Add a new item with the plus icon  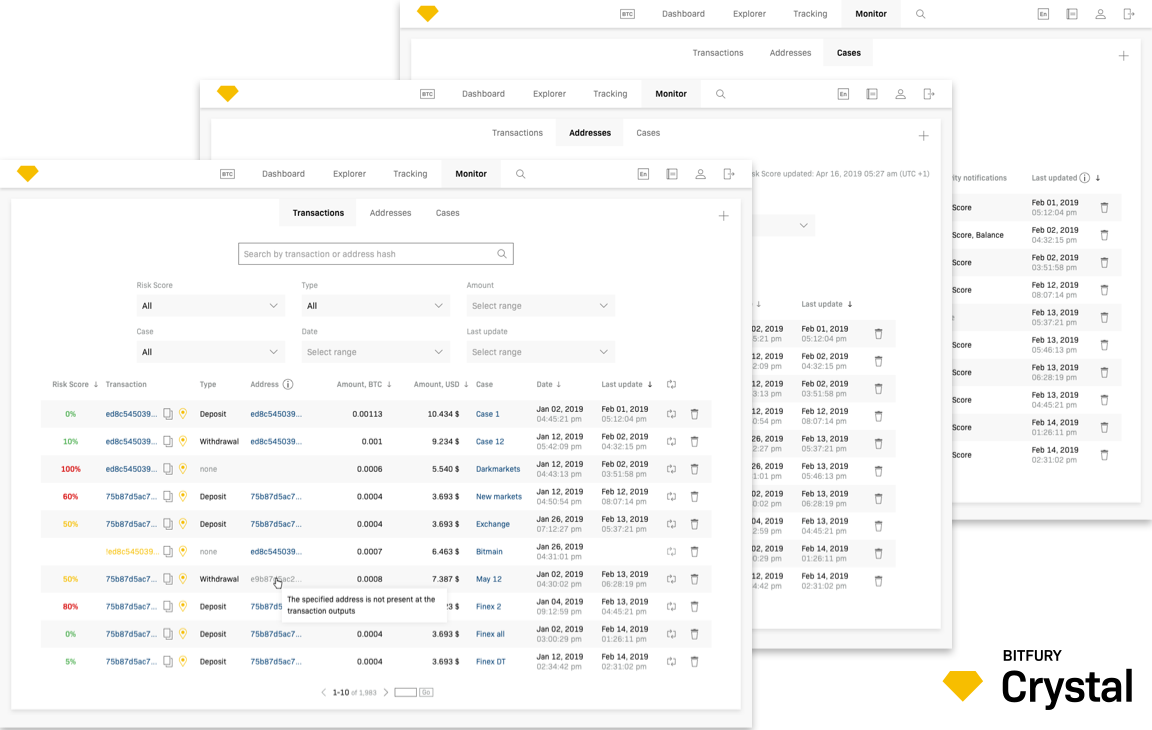click(x=723, y=215)
